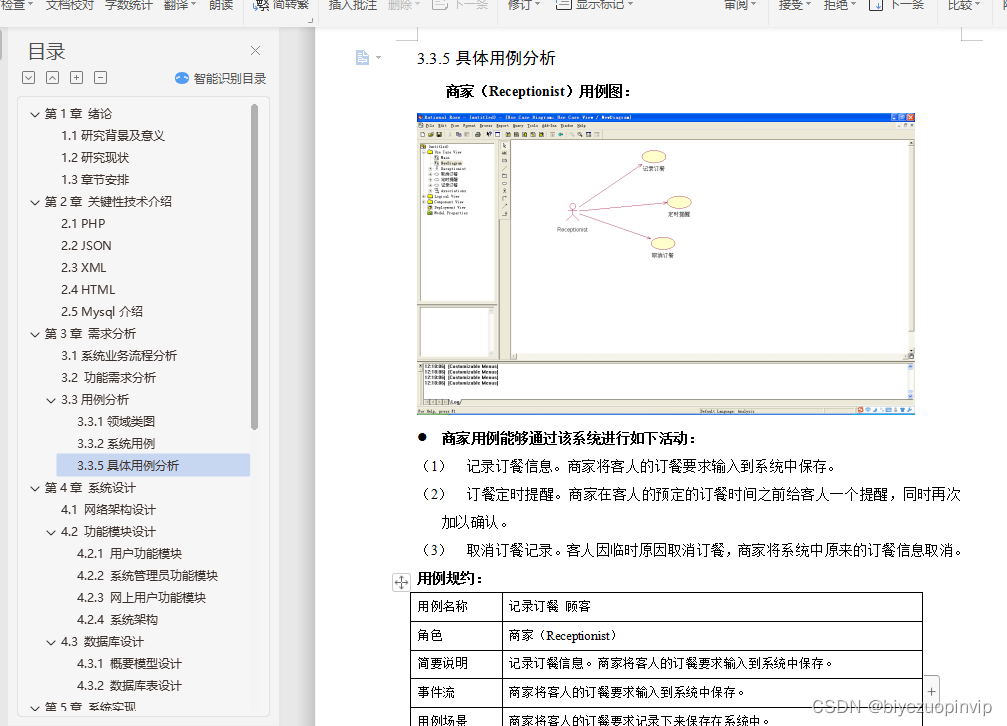Go to section 2.2 JSON

[x=87, y=245]
